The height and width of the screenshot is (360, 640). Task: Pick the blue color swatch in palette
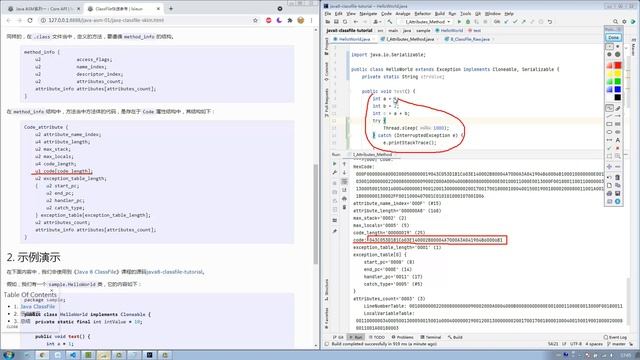pos(618,89)
